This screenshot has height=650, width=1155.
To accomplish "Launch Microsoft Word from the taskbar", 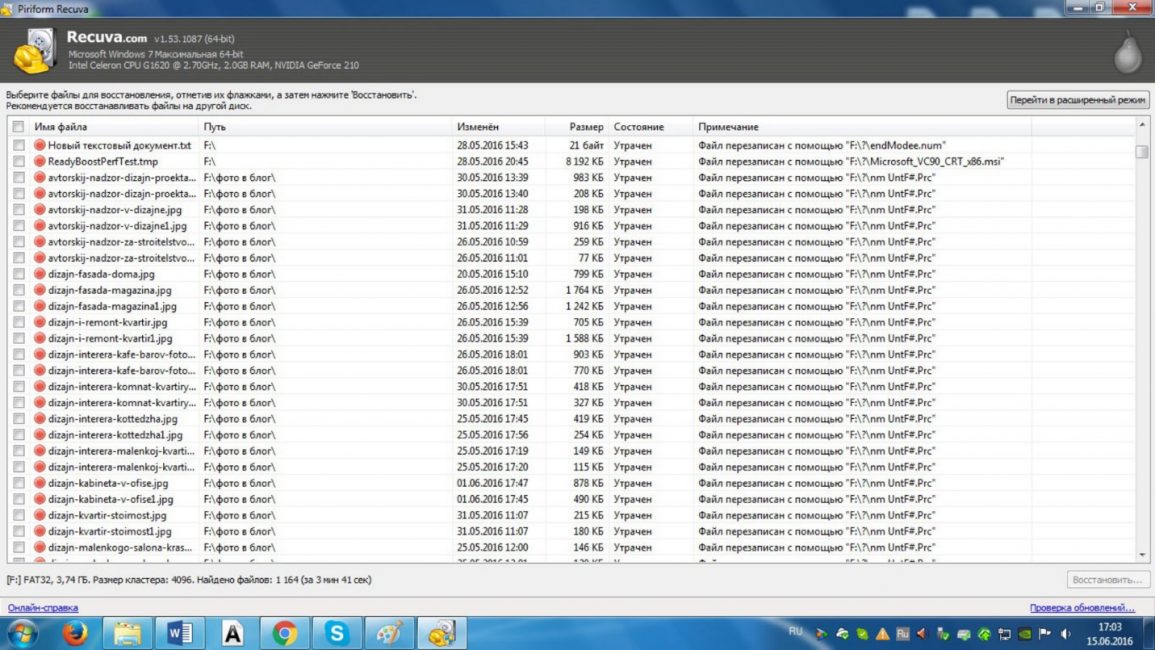I will tap(179, 633).
